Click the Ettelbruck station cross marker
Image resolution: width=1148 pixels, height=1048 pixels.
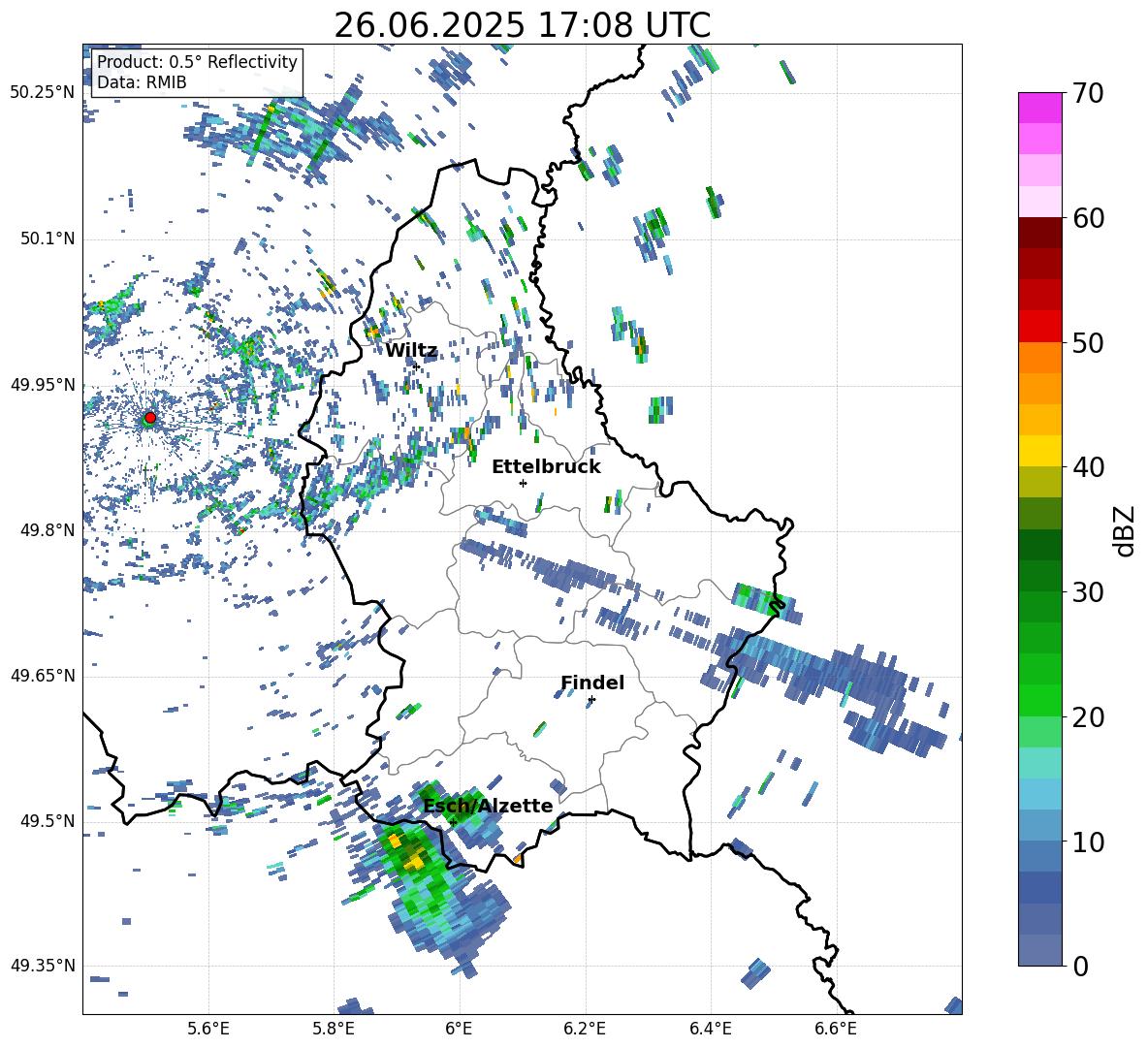click(x=523, y=483)
